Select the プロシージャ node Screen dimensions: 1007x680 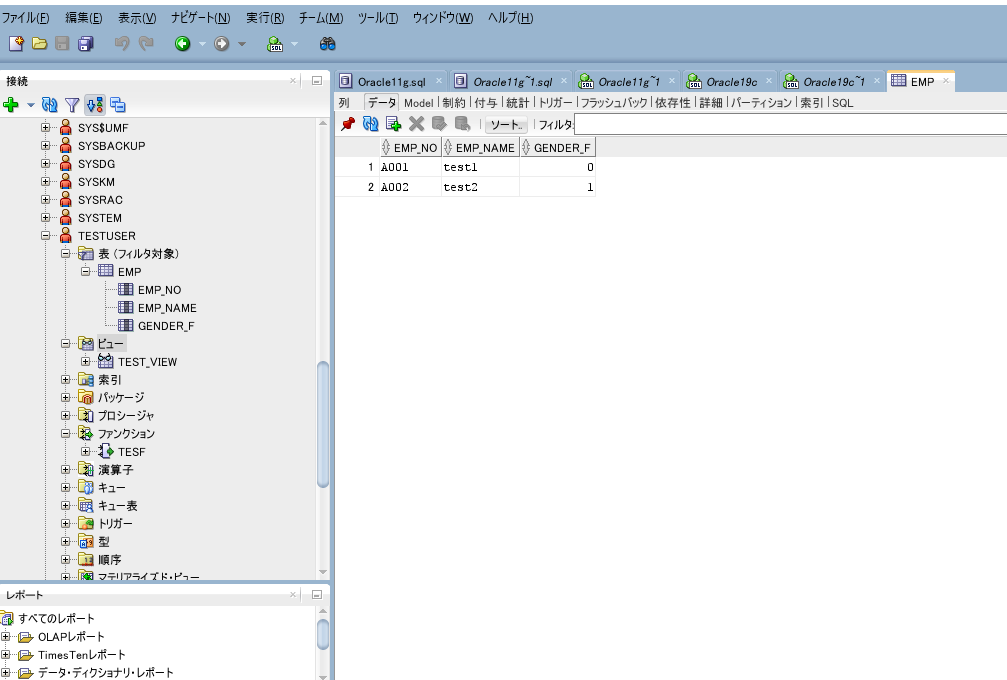(x=126, y=416)
